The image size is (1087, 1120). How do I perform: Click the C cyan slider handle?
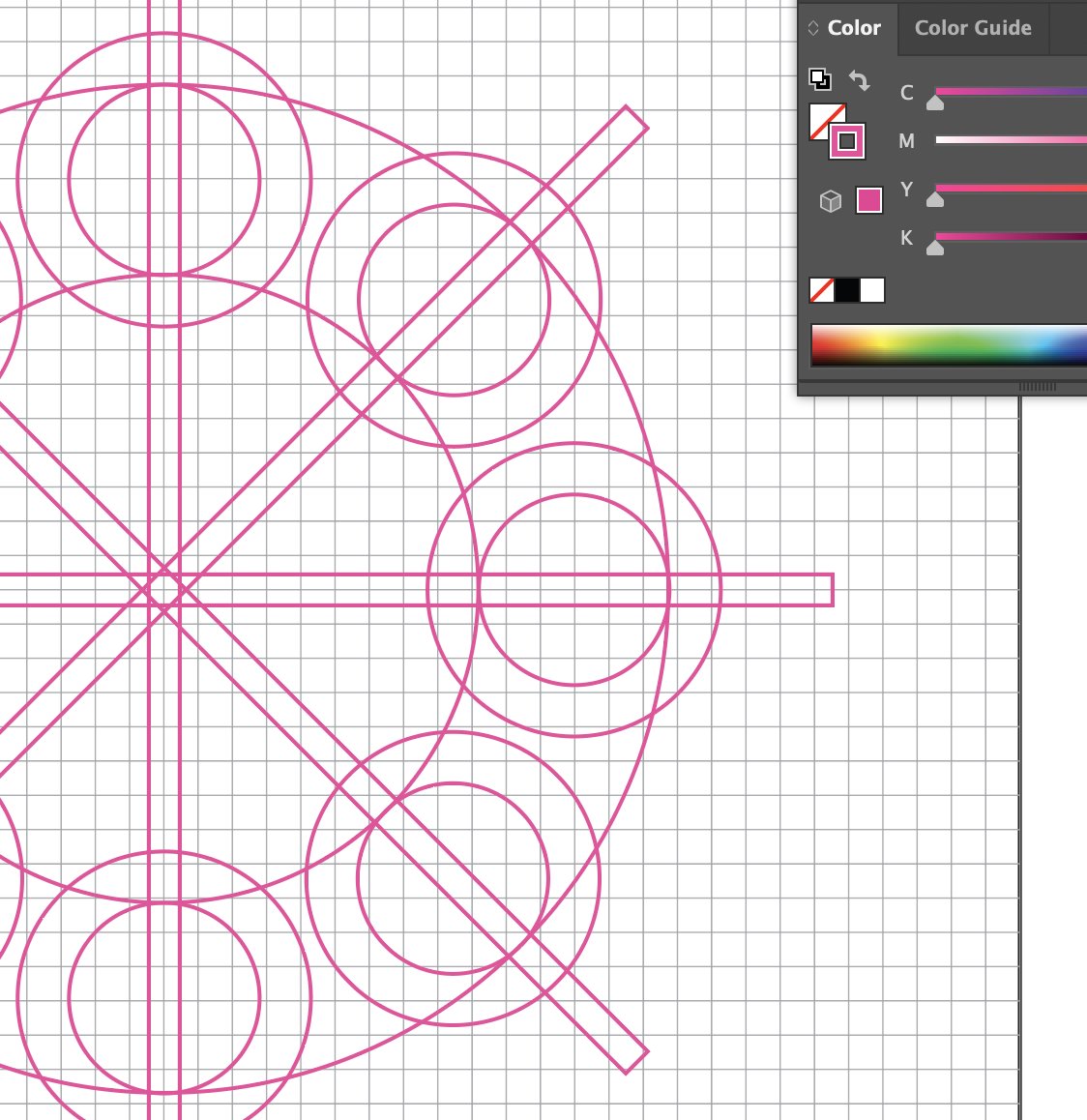(x=935, y=103)
